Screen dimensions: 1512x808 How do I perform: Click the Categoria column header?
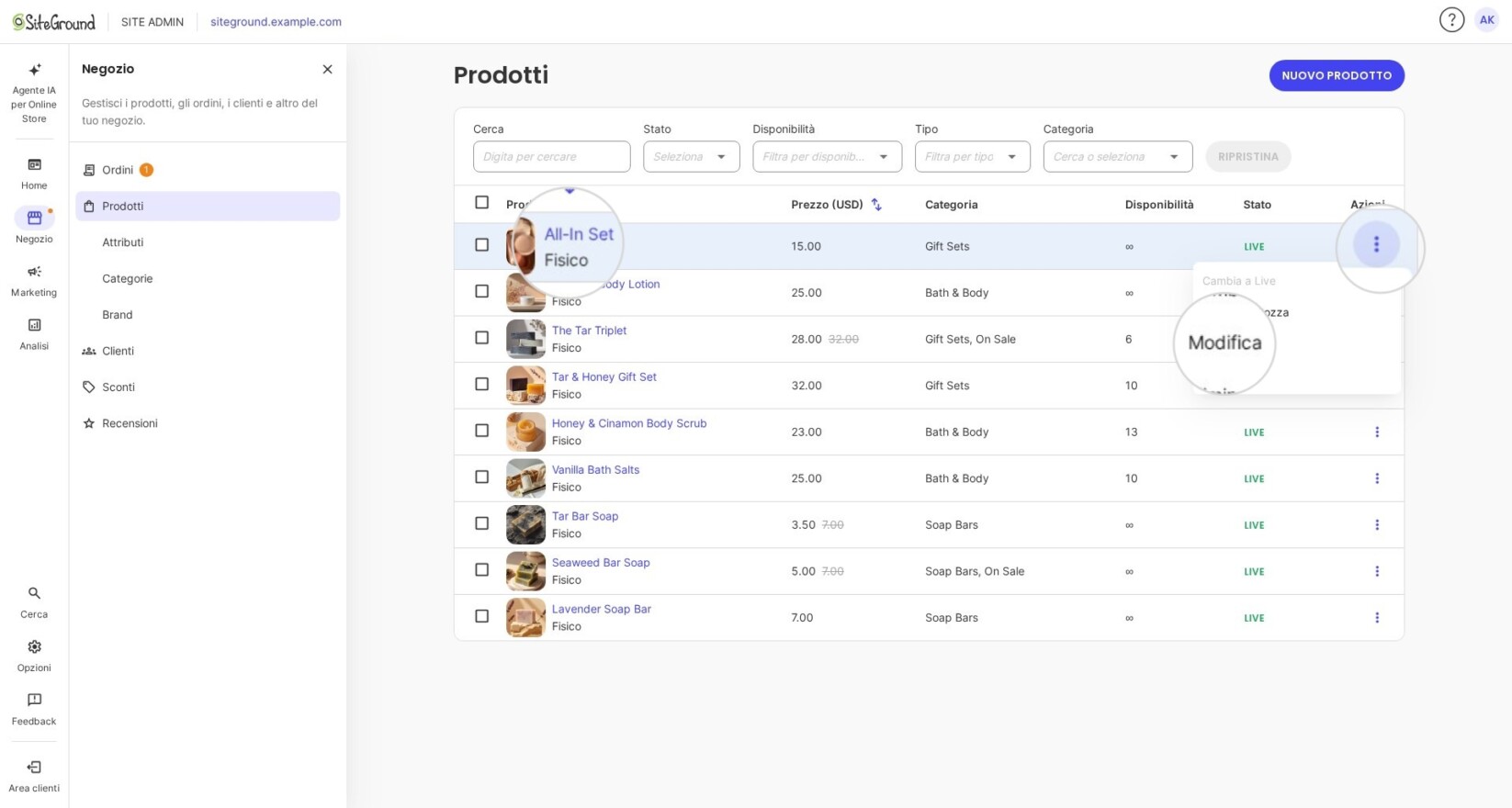951,205
